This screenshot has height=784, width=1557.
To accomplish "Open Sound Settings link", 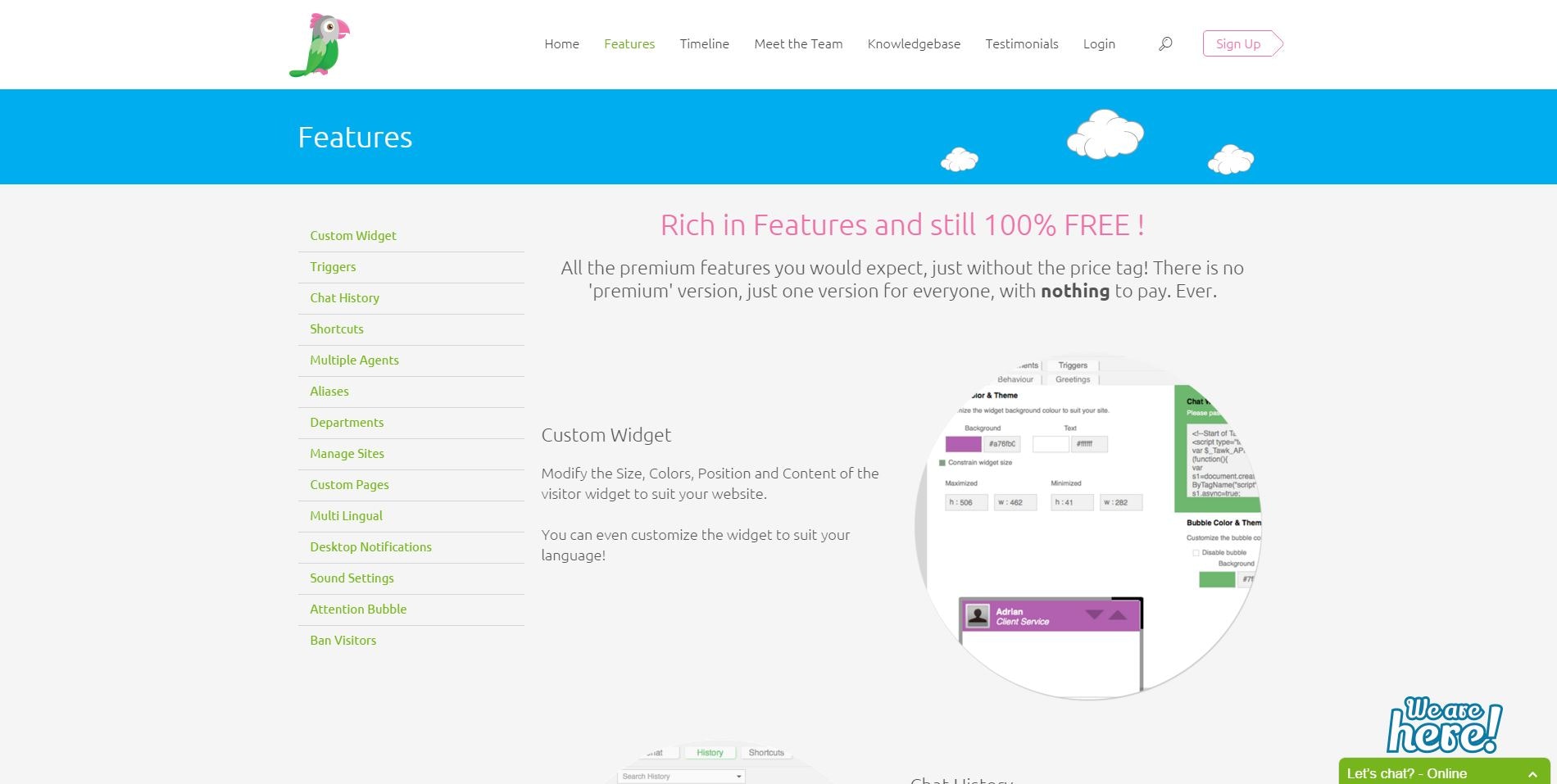I will 352,578.
